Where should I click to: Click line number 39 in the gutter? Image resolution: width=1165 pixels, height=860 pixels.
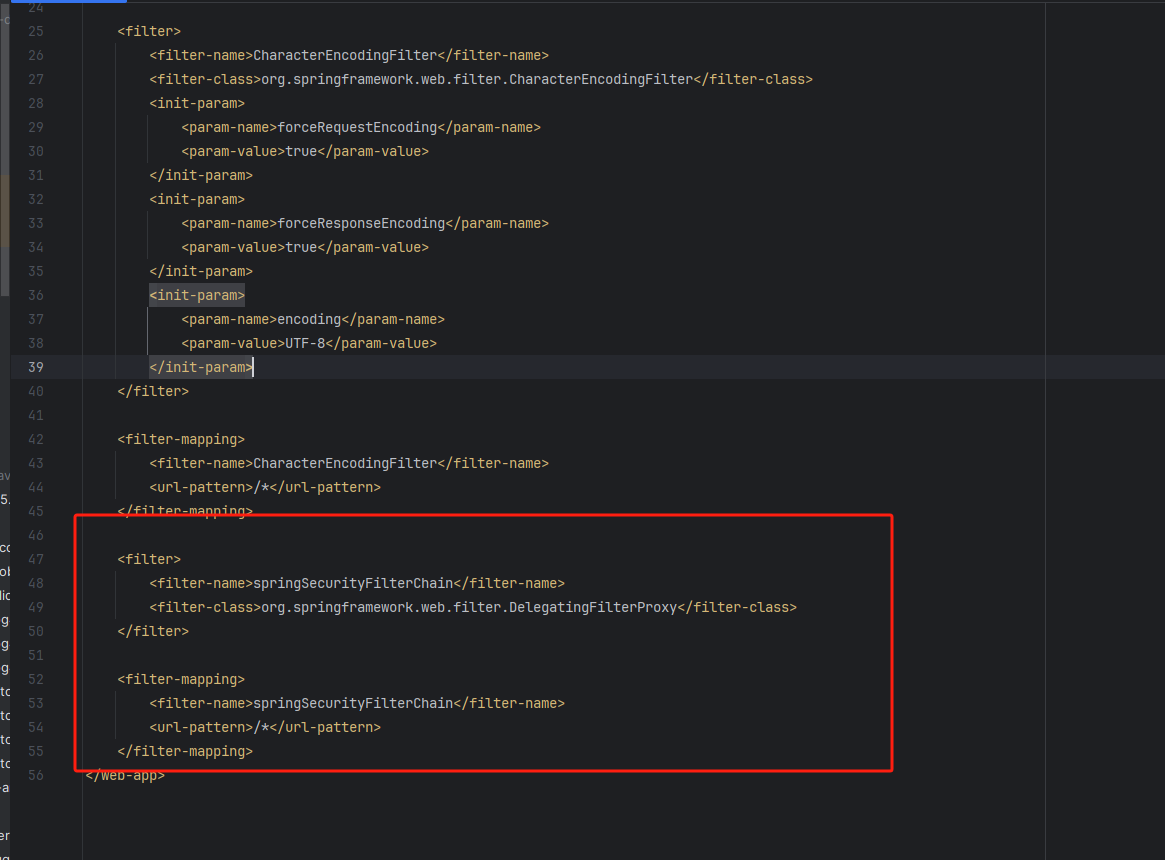coord(35,367)
